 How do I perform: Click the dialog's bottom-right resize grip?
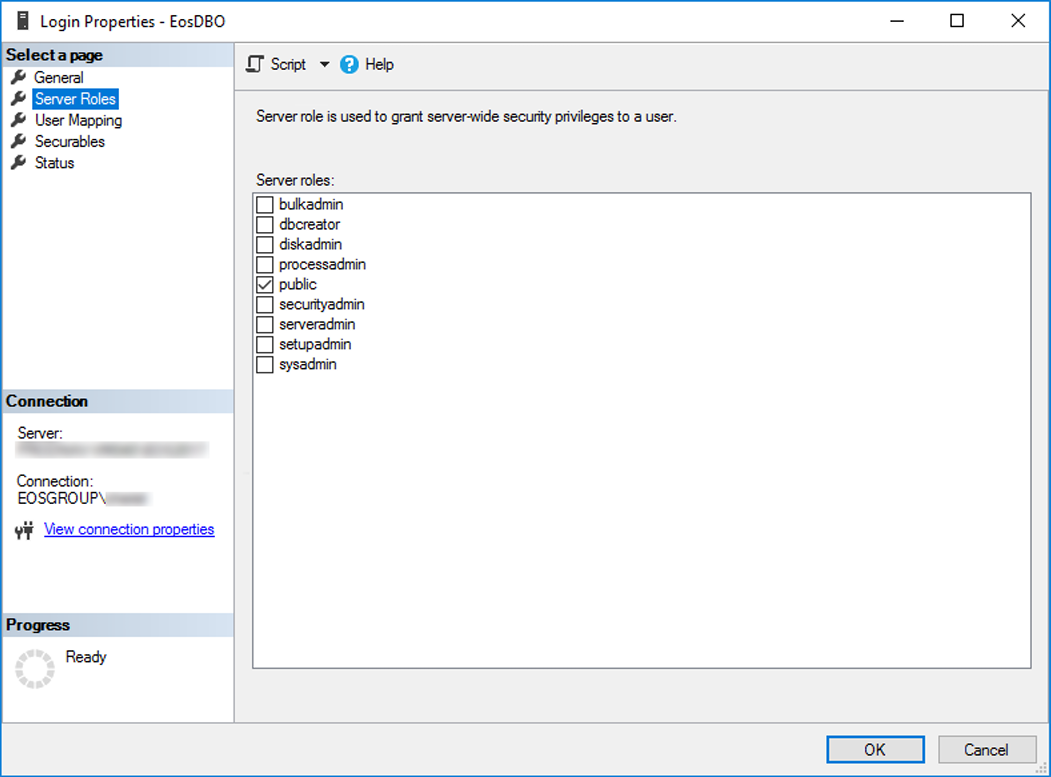point(1042,769)
